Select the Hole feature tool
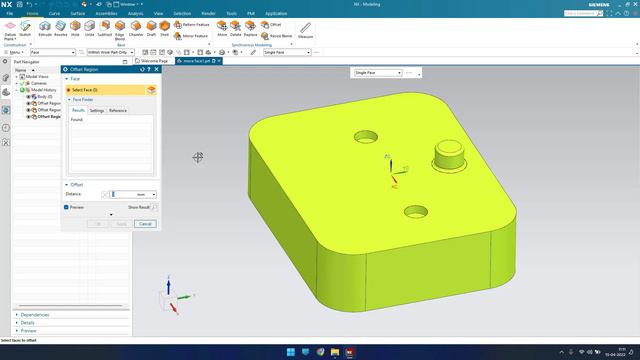 (75, 29)
